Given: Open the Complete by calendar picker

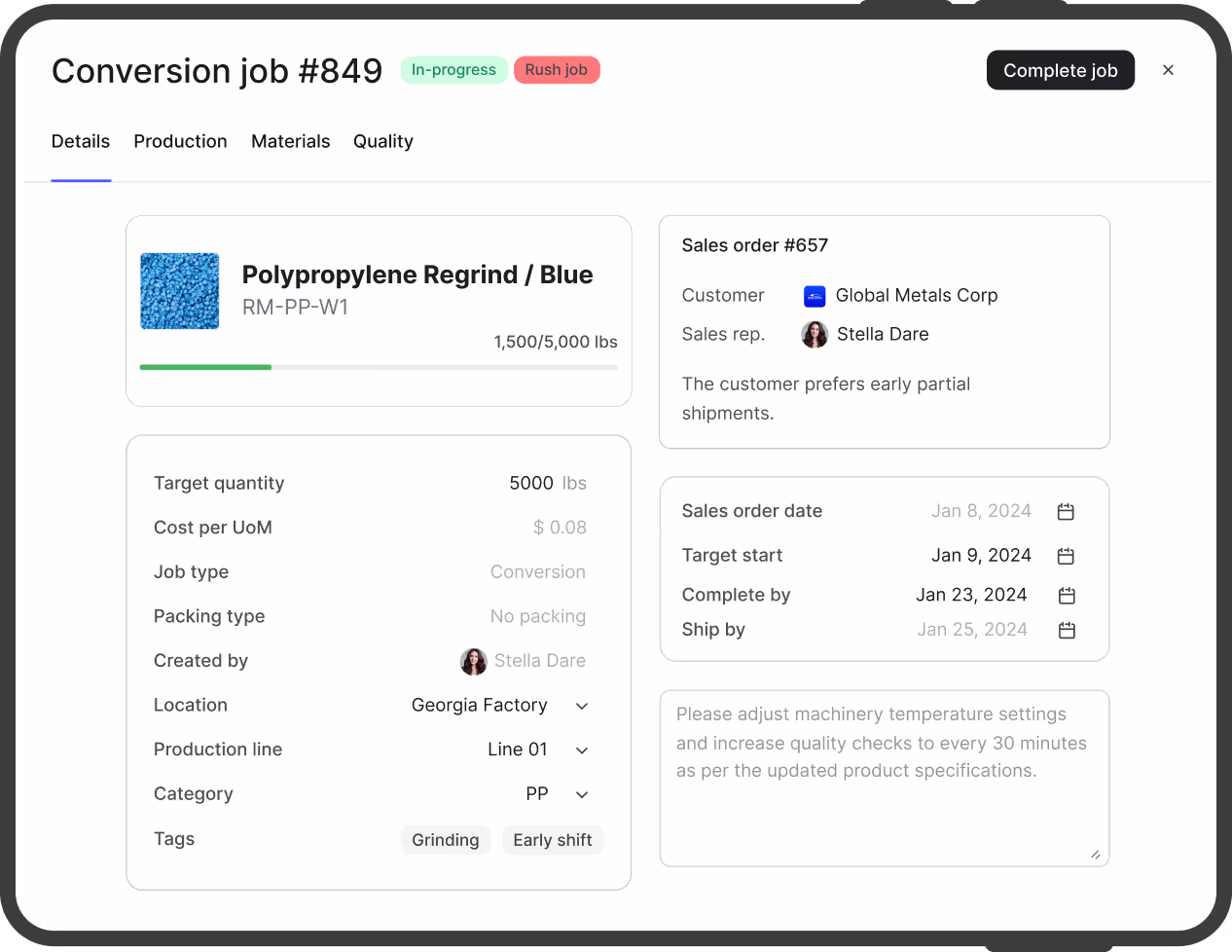Looking at the screenshot, I should click(x=1066, y=594).
